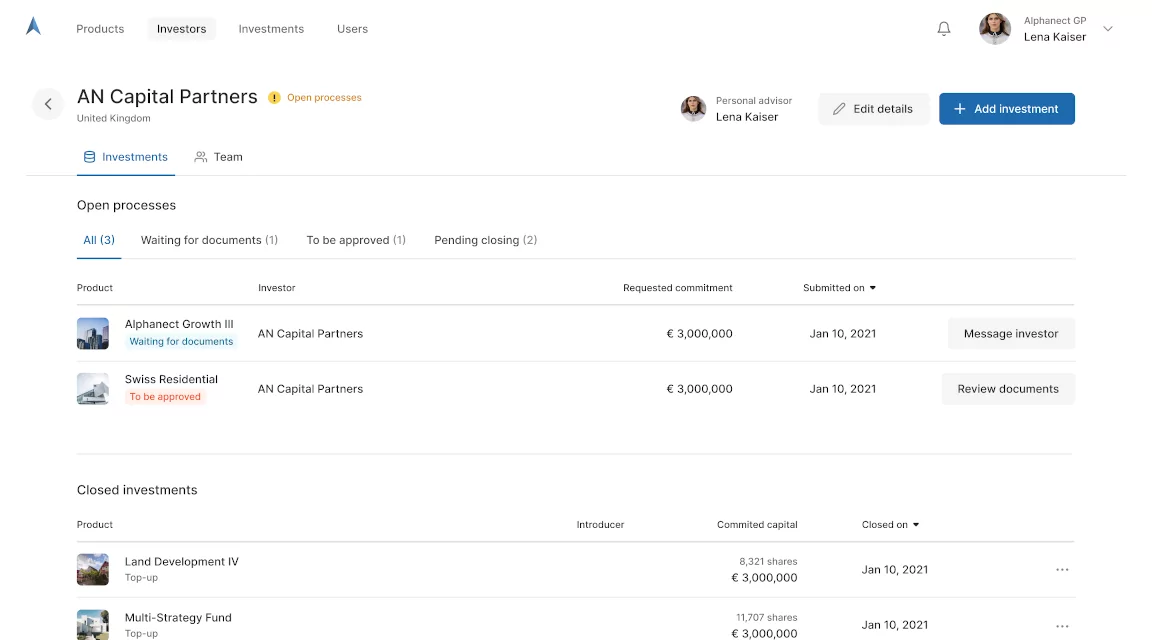Click the personal advisor avatar
The width and height of the screenshot is (1152, 640).
[x=693, y=109]
